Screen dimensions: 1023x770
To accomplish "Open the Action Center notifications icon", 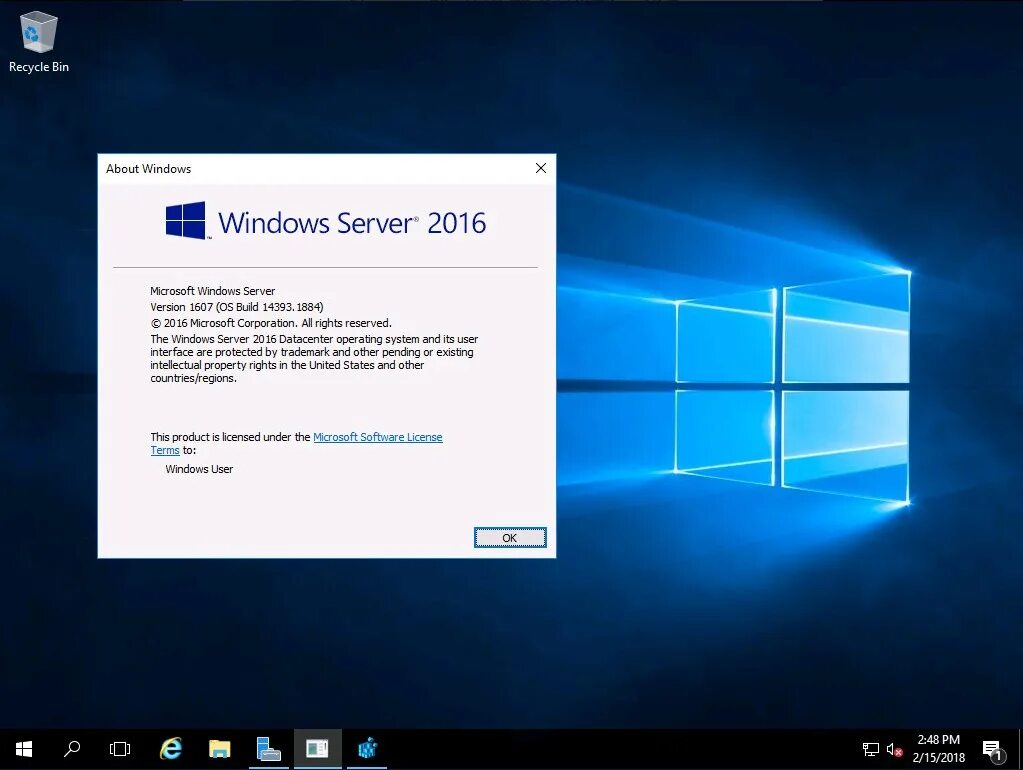I will click(x=993, y=750).
